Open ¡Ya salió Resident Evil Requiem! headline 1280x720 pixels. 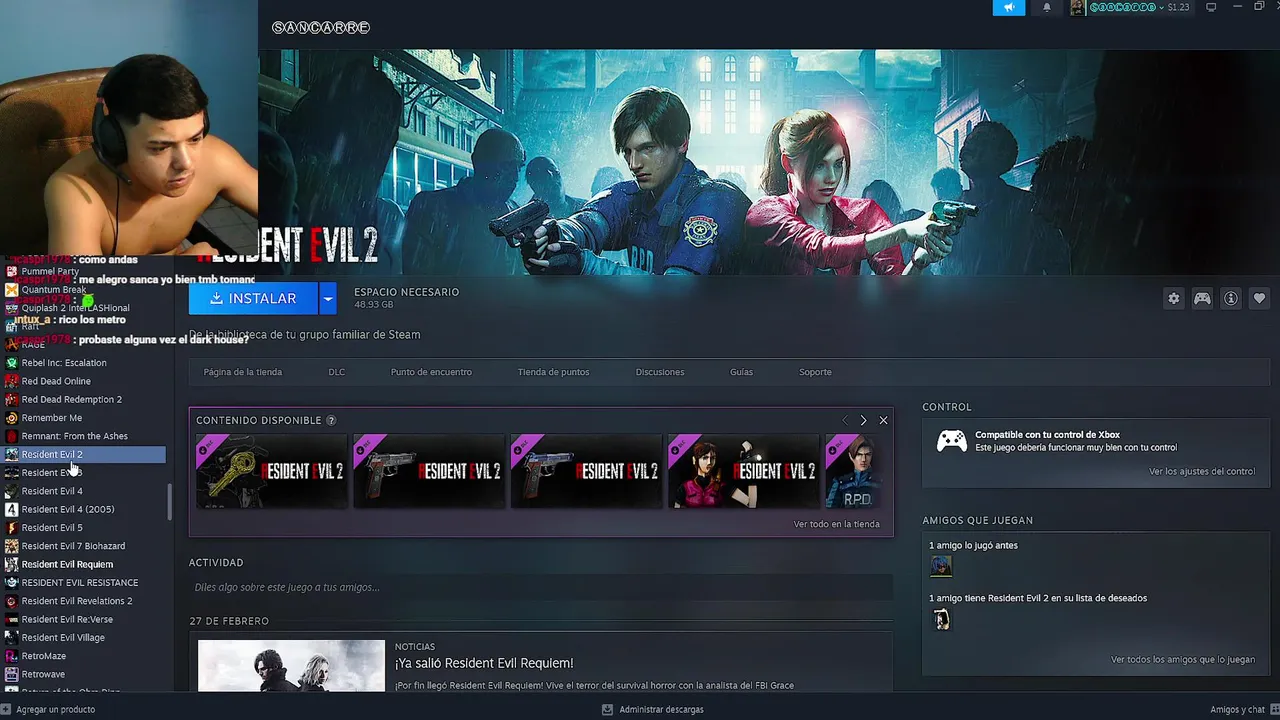pyautogui.click(x=484, y=663)
